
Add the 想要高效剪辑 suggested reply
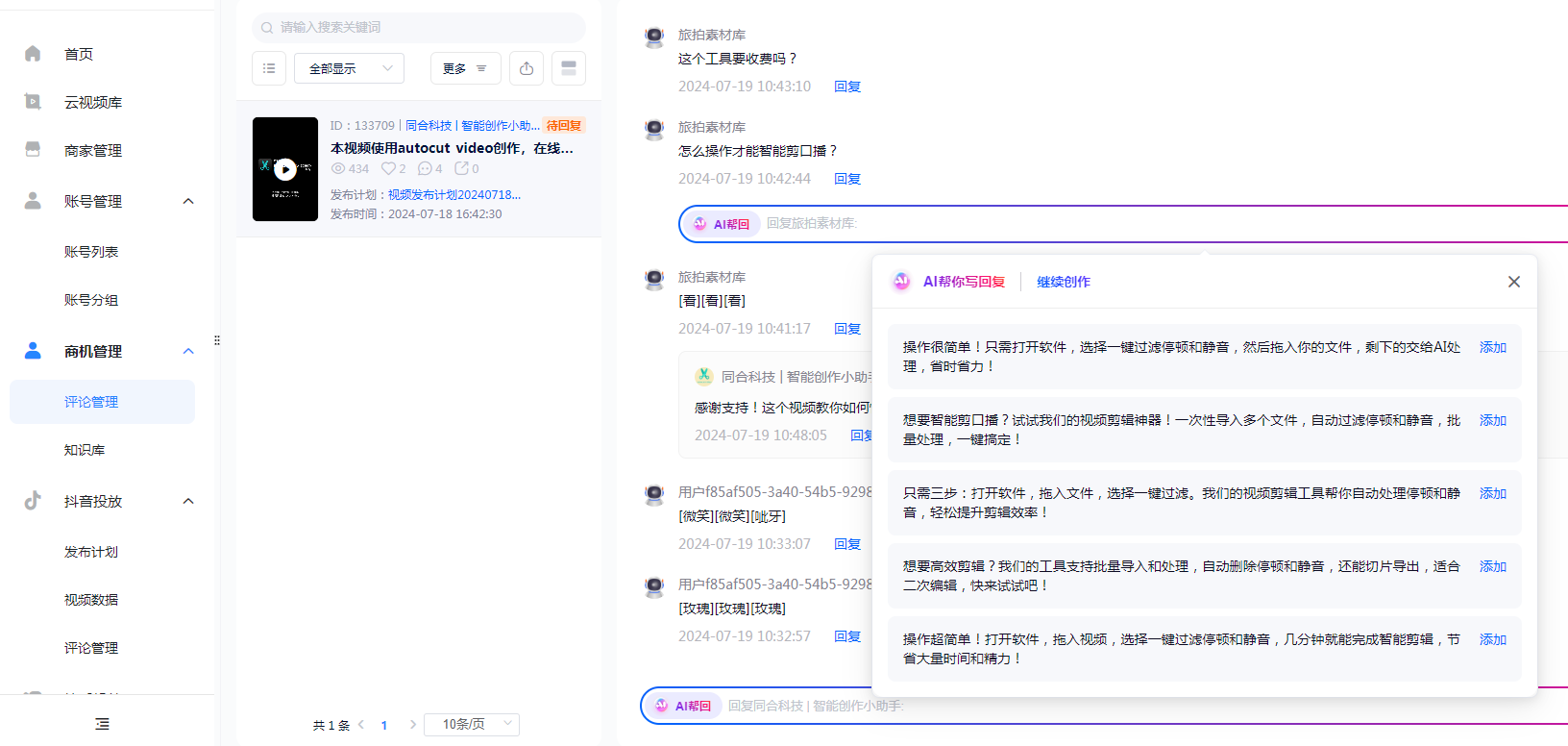[x=1493, y=566]
